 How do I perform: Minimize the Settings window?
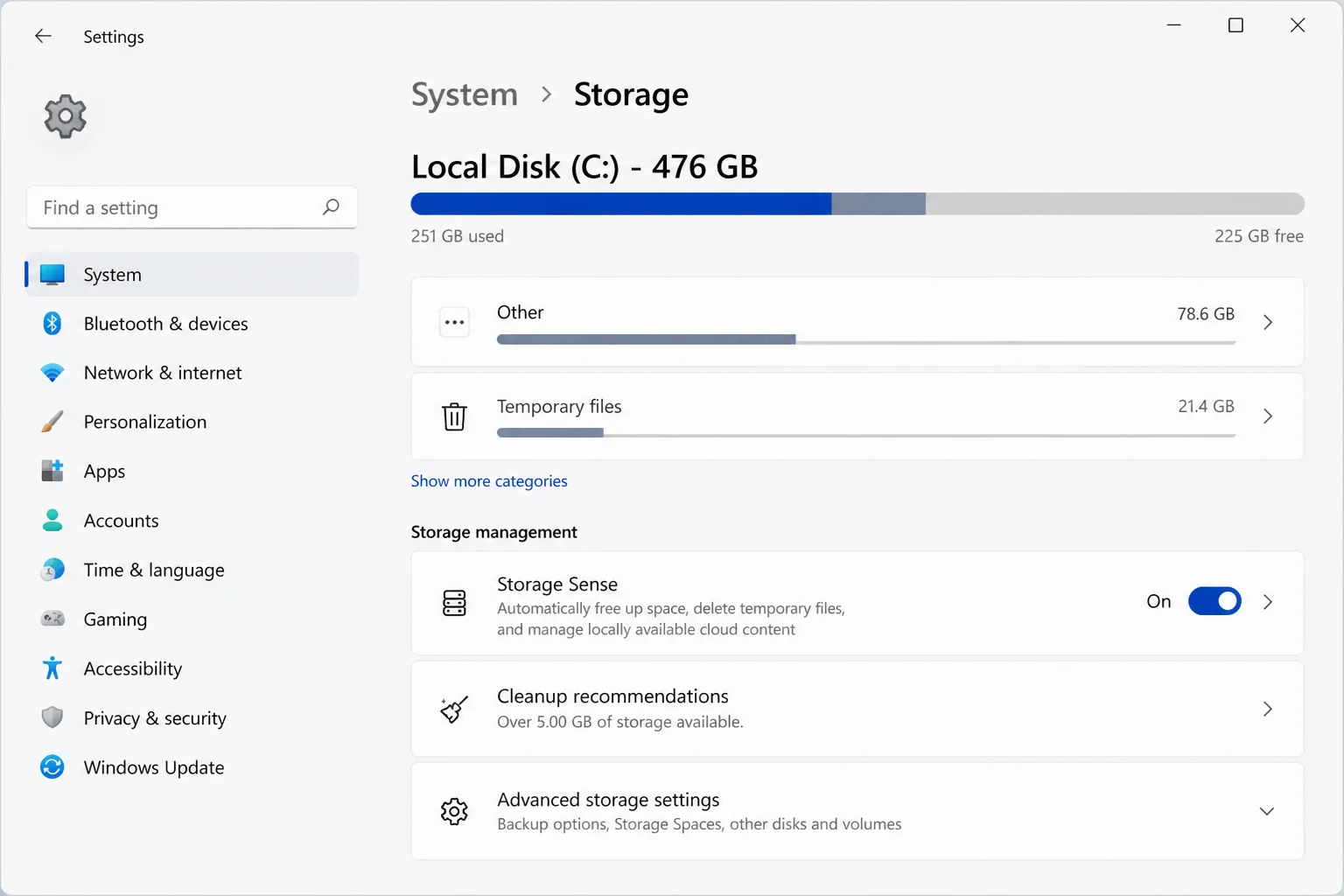[x=1174, y=25]
